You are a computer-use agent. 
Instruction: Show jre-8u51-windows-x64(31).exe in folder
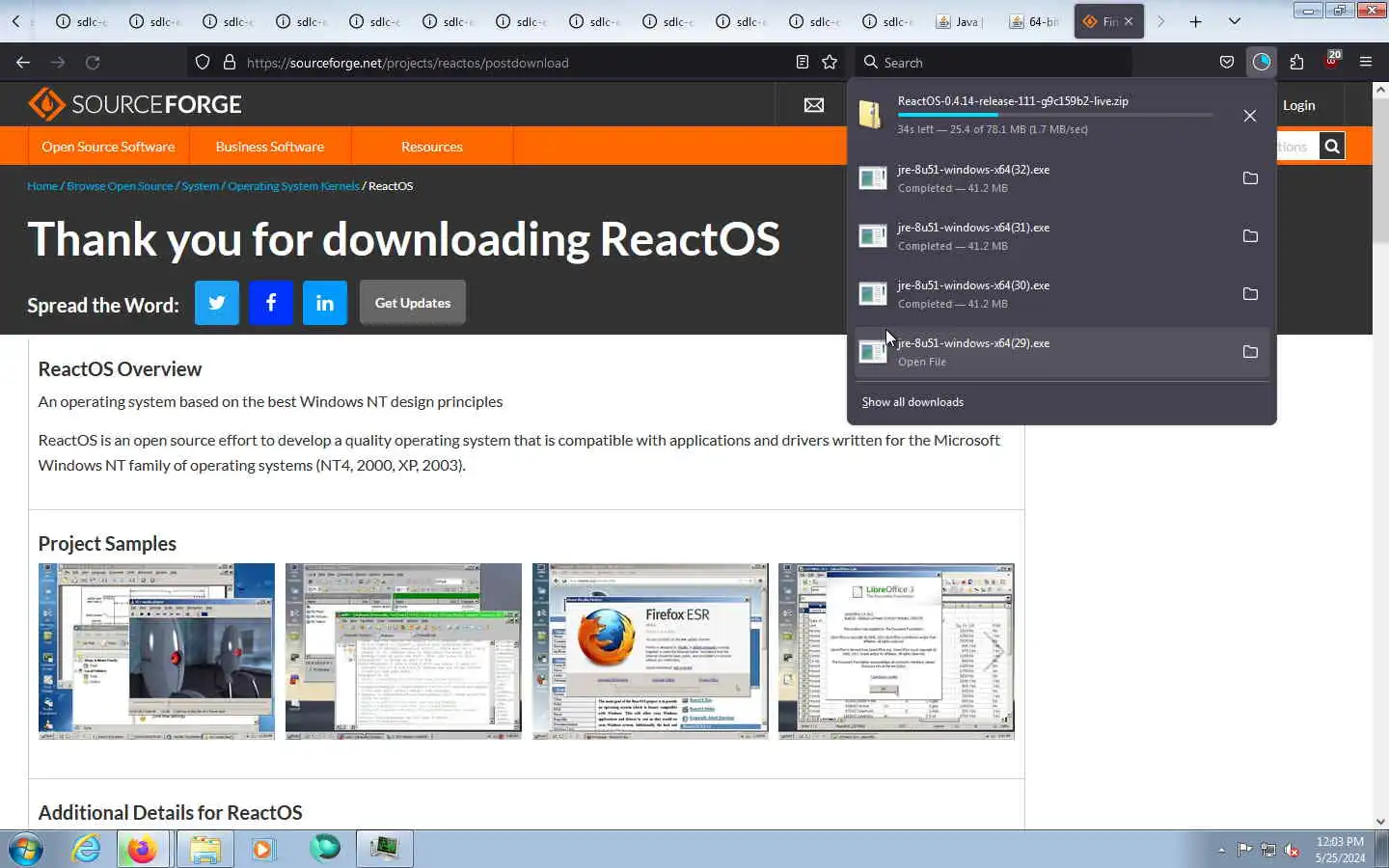pyautogui.click(x=1250, y=236)
